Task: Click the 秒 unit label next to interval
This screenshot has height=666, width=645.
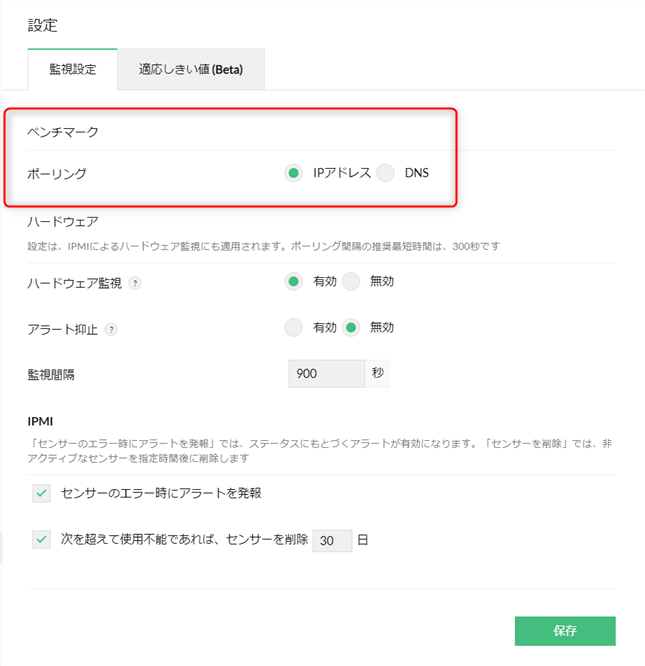Action: click(377, 374)
